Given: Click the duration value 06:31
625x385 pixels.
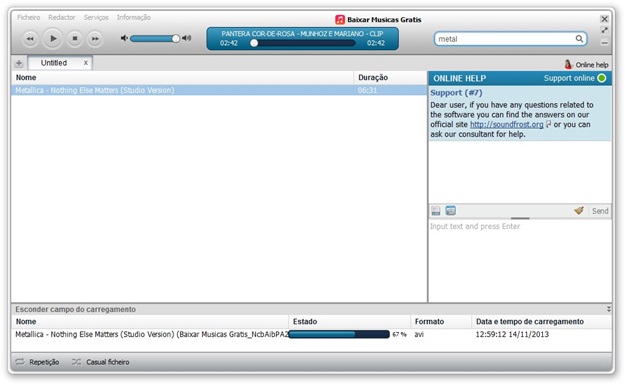Looking at the screenshot, I should [367, 90].
